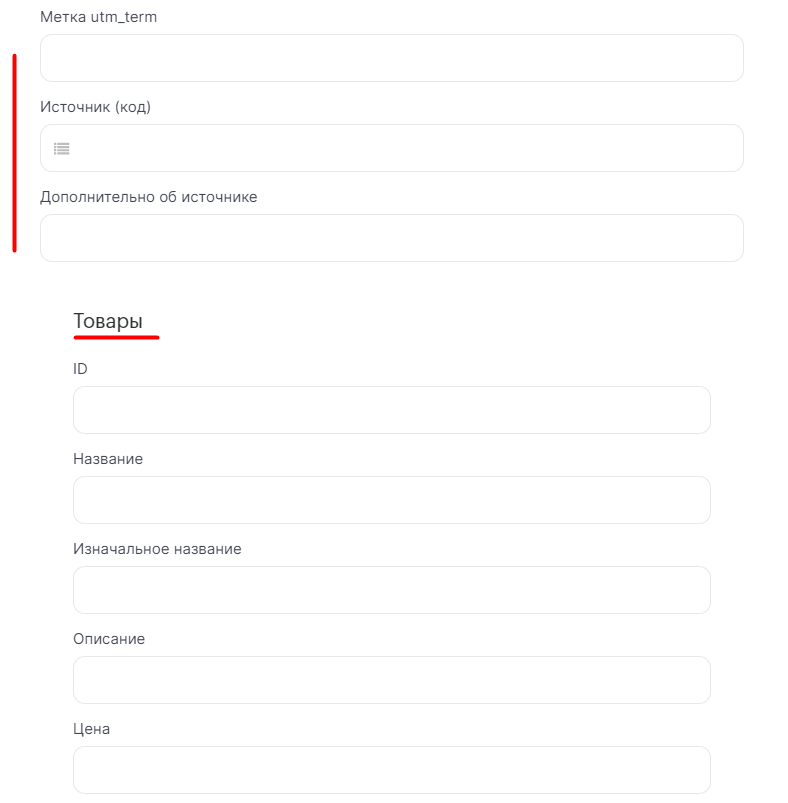This screenshot has width=788, height=803.
Task: Click the Метка utm_term label
Action: tap(98, 17)
